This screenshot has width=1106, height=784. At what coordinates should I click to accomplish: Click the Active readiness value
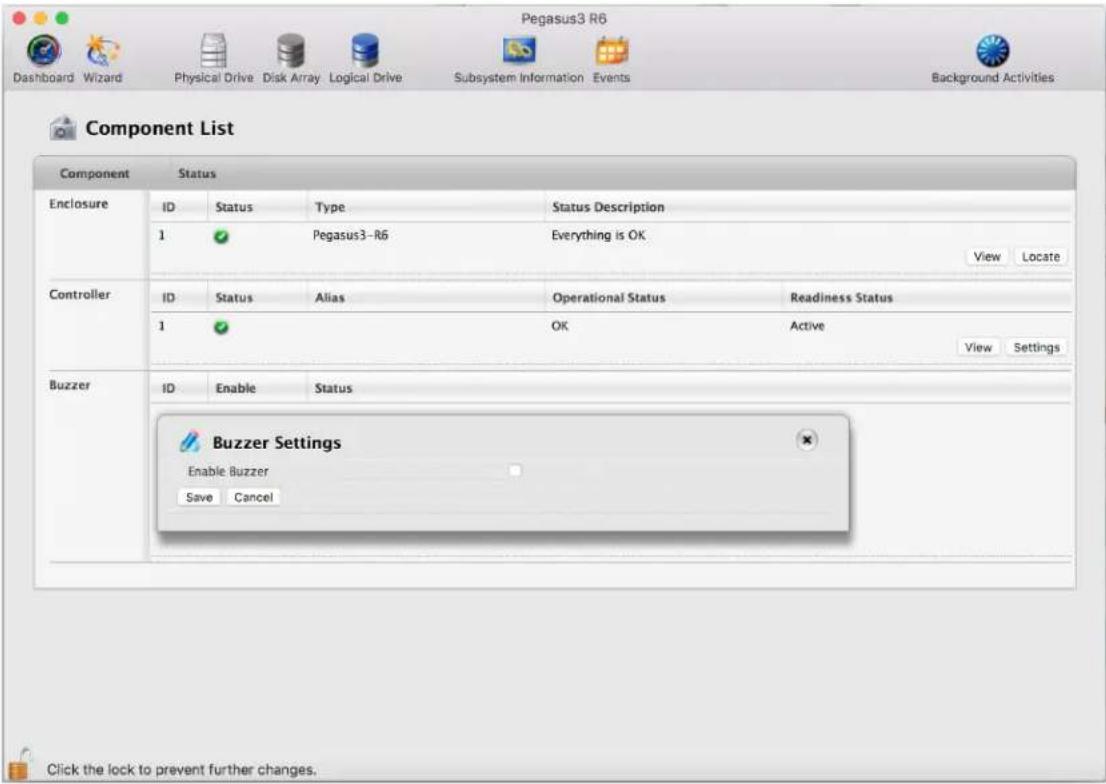coord(807,326)
